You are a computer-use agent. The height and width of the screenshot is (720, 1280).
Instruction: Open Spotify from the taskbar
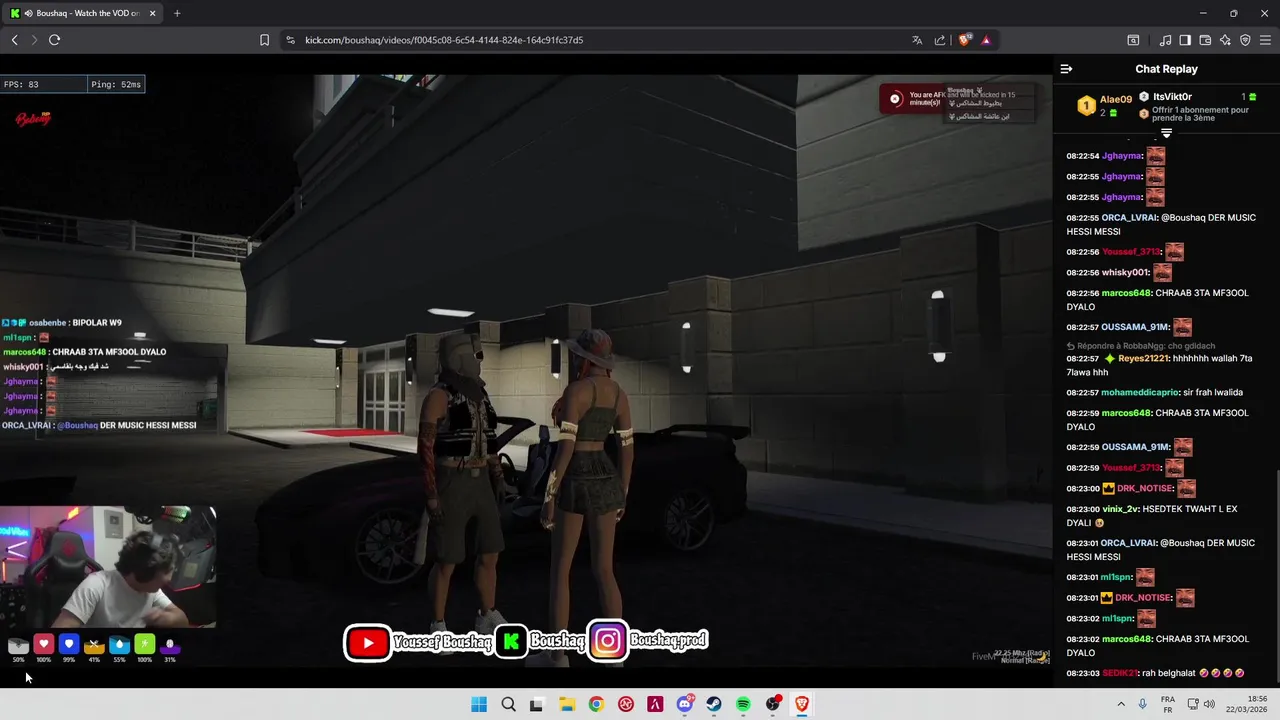[x=743, y=704]
